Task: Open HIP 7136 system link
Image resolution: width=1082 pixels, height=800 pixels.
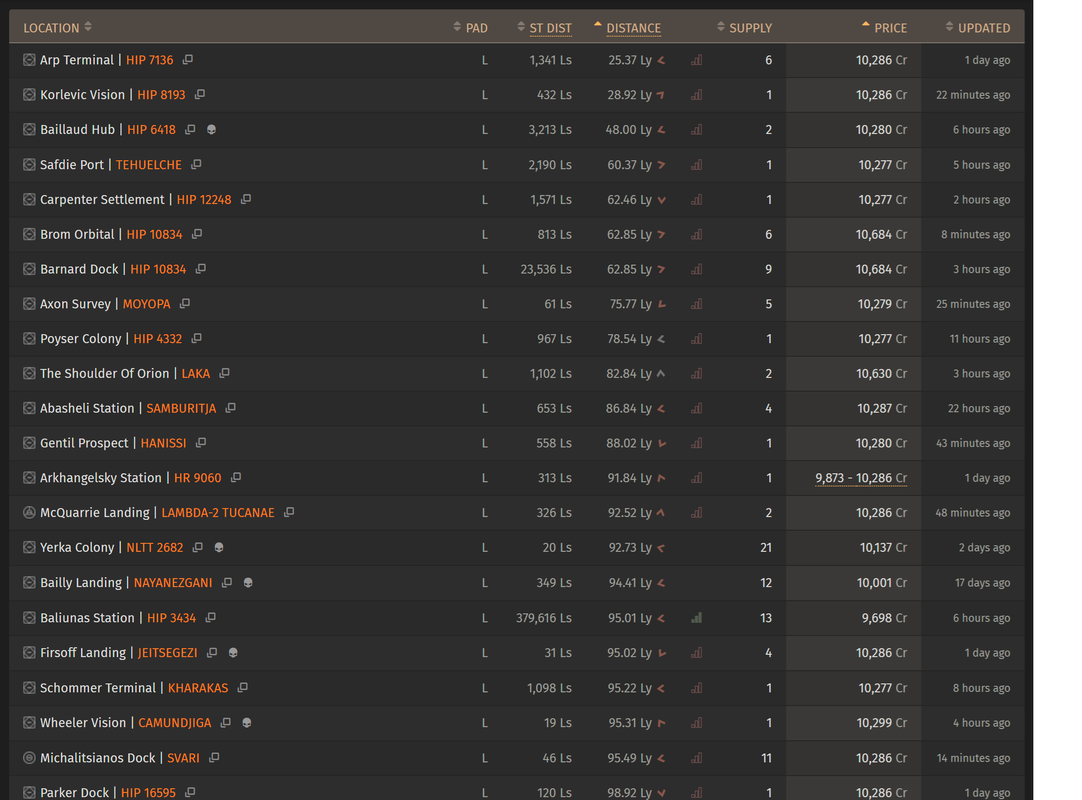Action: (x=150, y=60)
